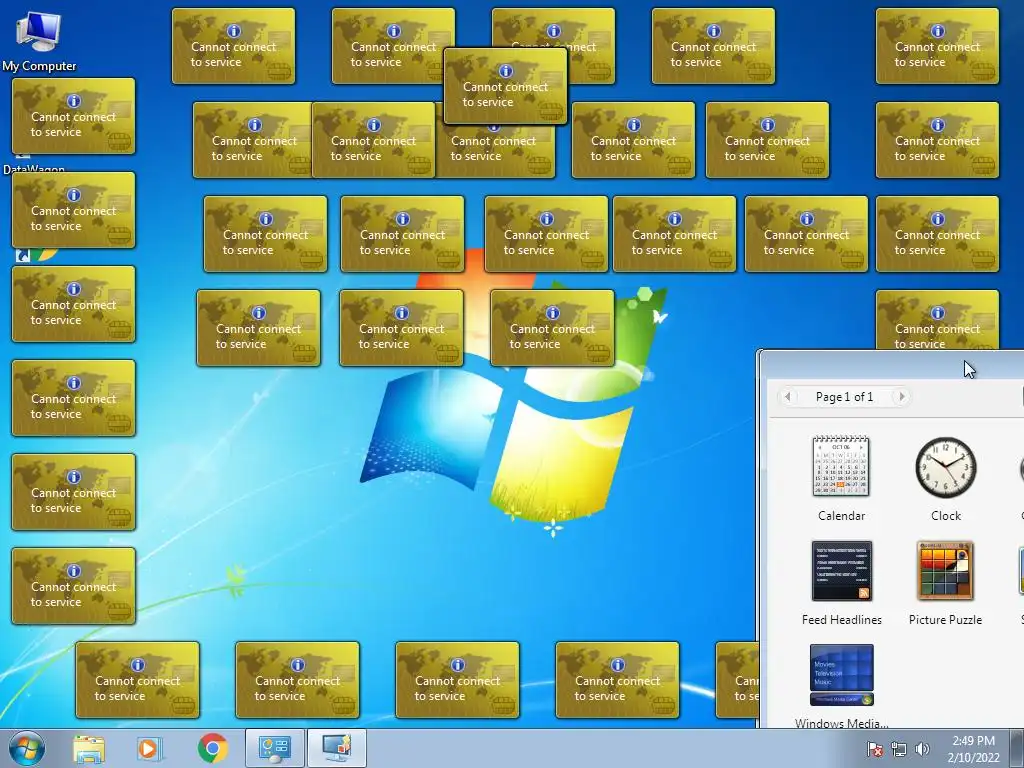Go to the next gadget gallery page

click(x=901, y=396)
